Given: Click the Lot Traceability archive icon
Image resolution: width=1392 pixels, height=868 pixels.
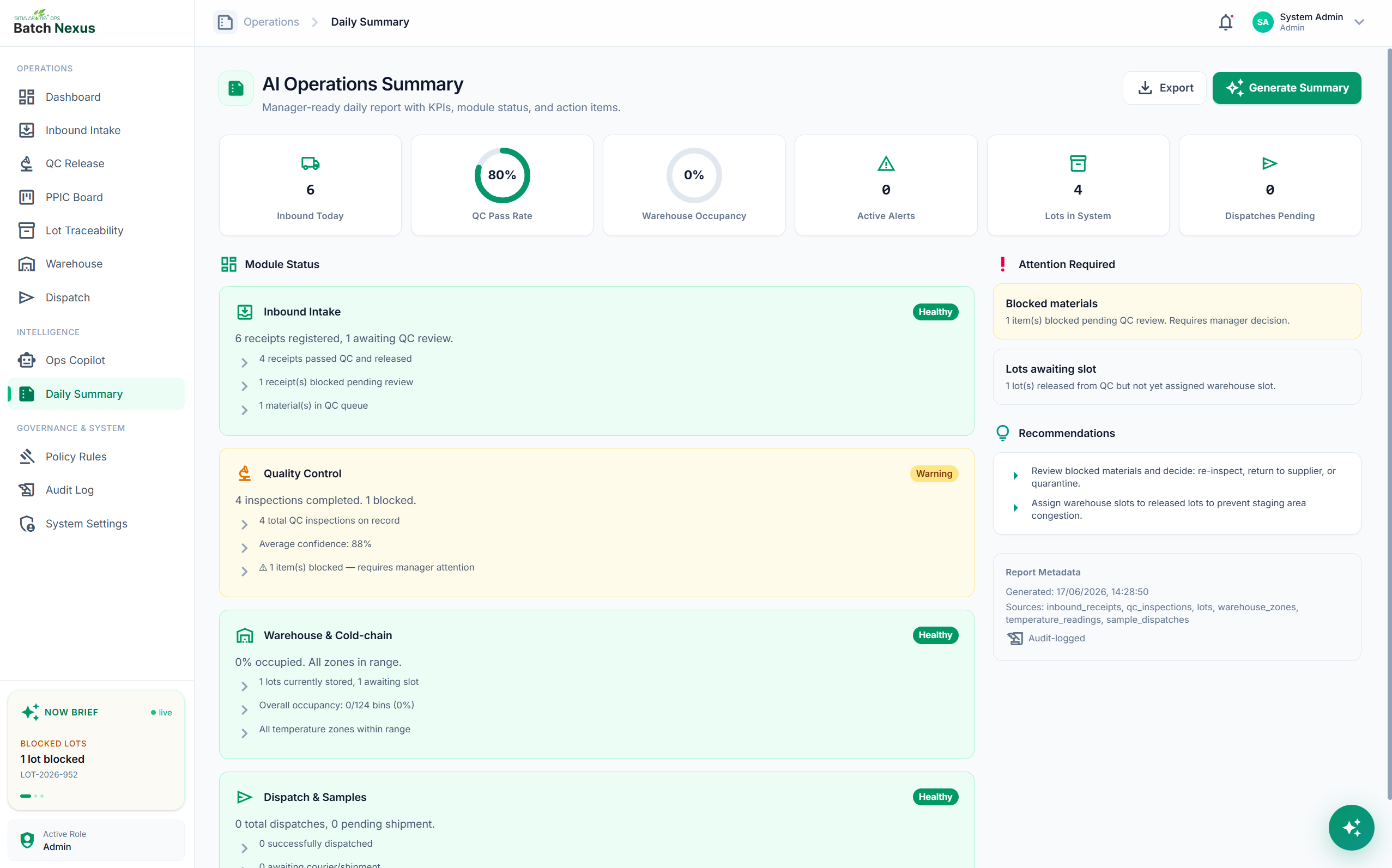Looking at the screenshot, I should (x=26, y=230).
